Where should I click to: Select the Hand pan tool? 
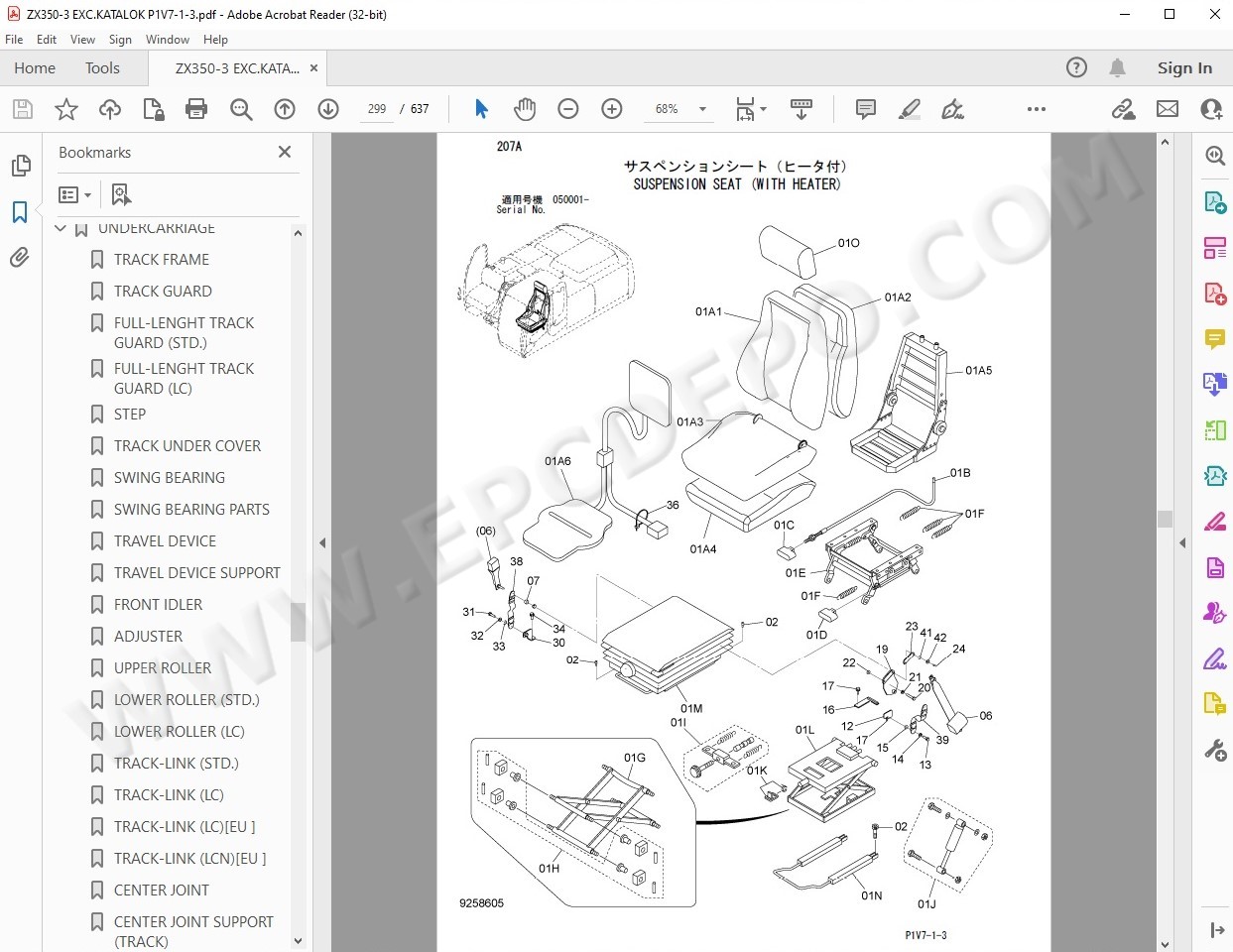tap(525, 109)
